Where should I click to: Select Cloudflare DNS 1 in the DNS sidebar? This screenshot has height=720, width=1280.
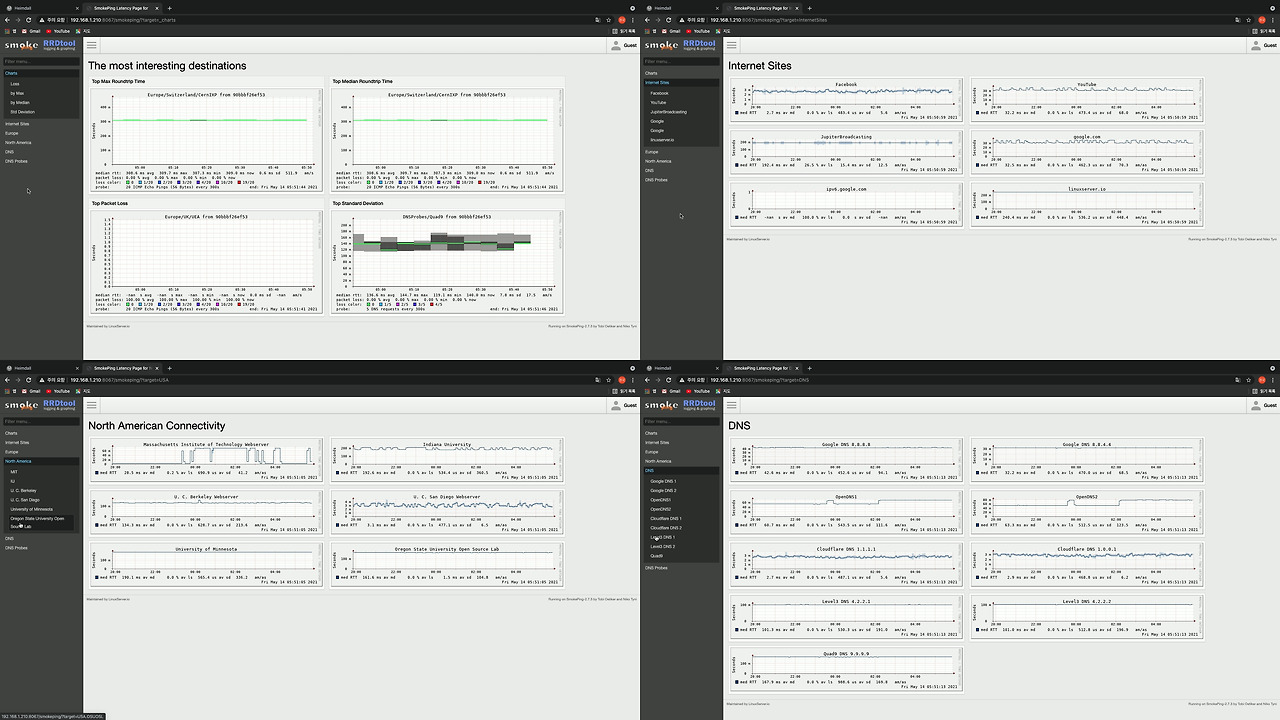point(664,518)
